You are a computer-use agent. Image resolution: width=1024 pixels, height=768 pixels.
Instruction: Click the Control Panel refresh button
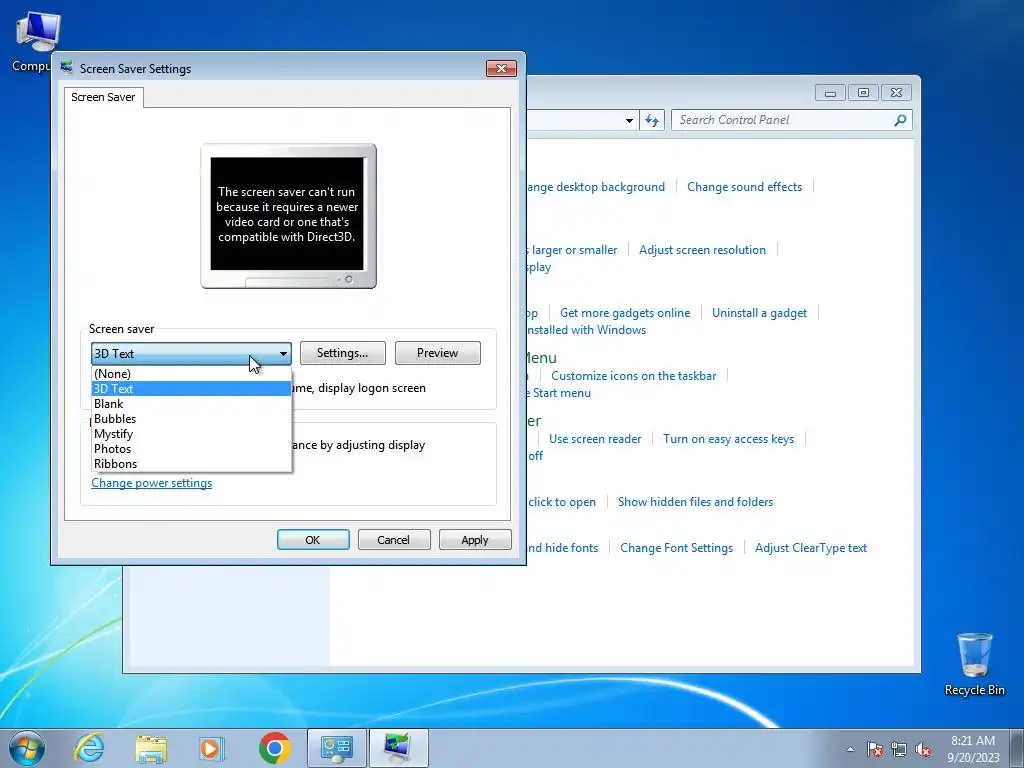(652, 120)
